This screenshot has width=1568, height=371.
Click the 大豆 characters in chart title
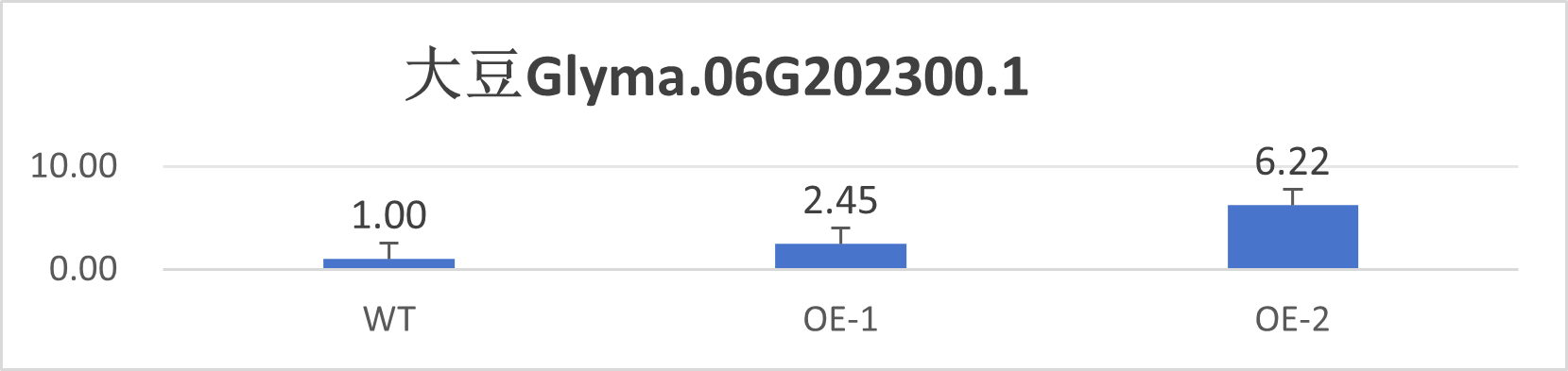coord(463,76)
